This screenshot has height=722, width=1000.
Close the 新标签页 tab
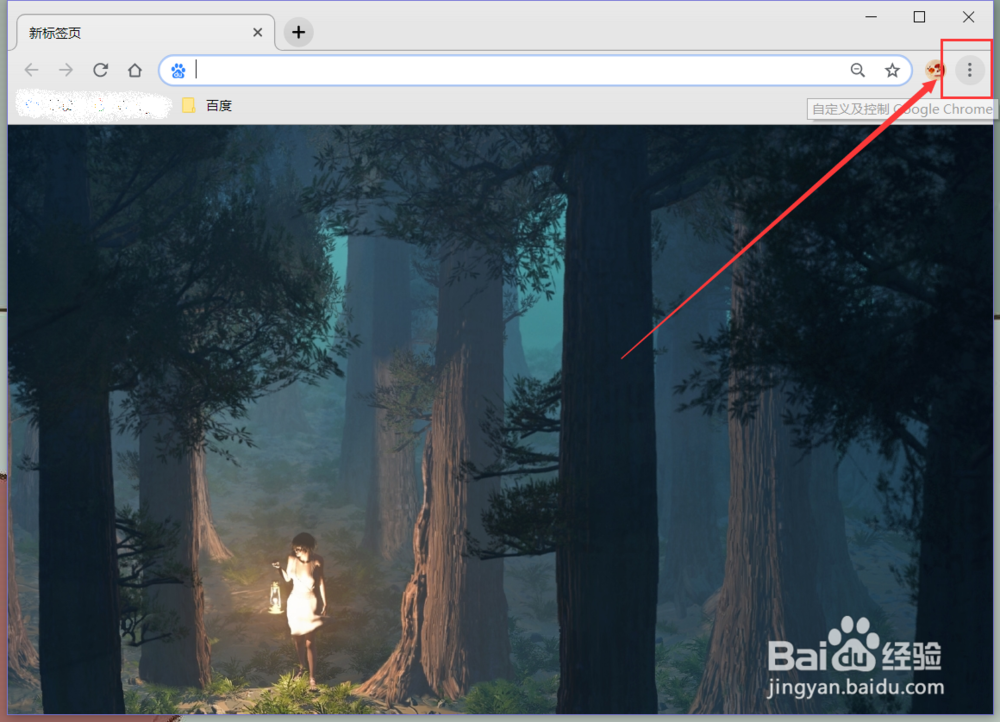258,33
